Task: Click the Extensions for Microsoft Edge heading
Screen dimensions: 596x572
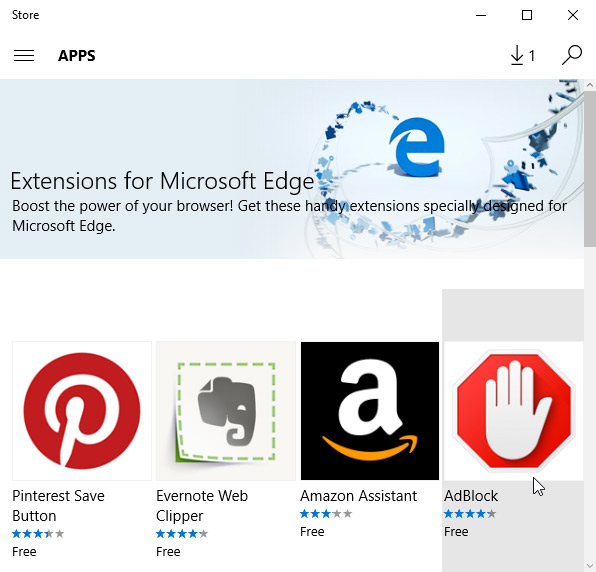Action: [162, 181]
